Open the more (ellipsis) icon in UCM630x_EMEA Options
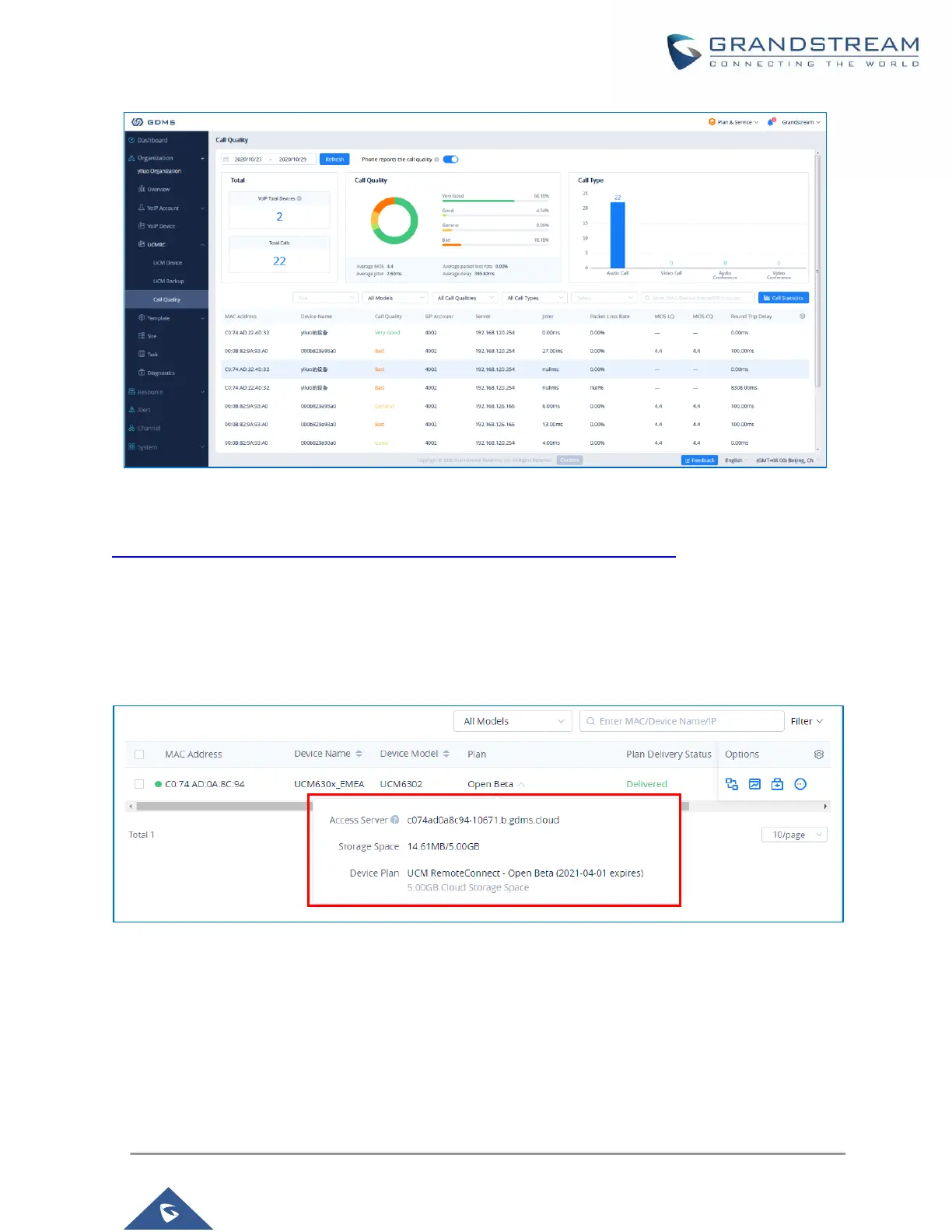This screenshot has height=1232, width=952. pyautogui.click(x=800, y=784)
